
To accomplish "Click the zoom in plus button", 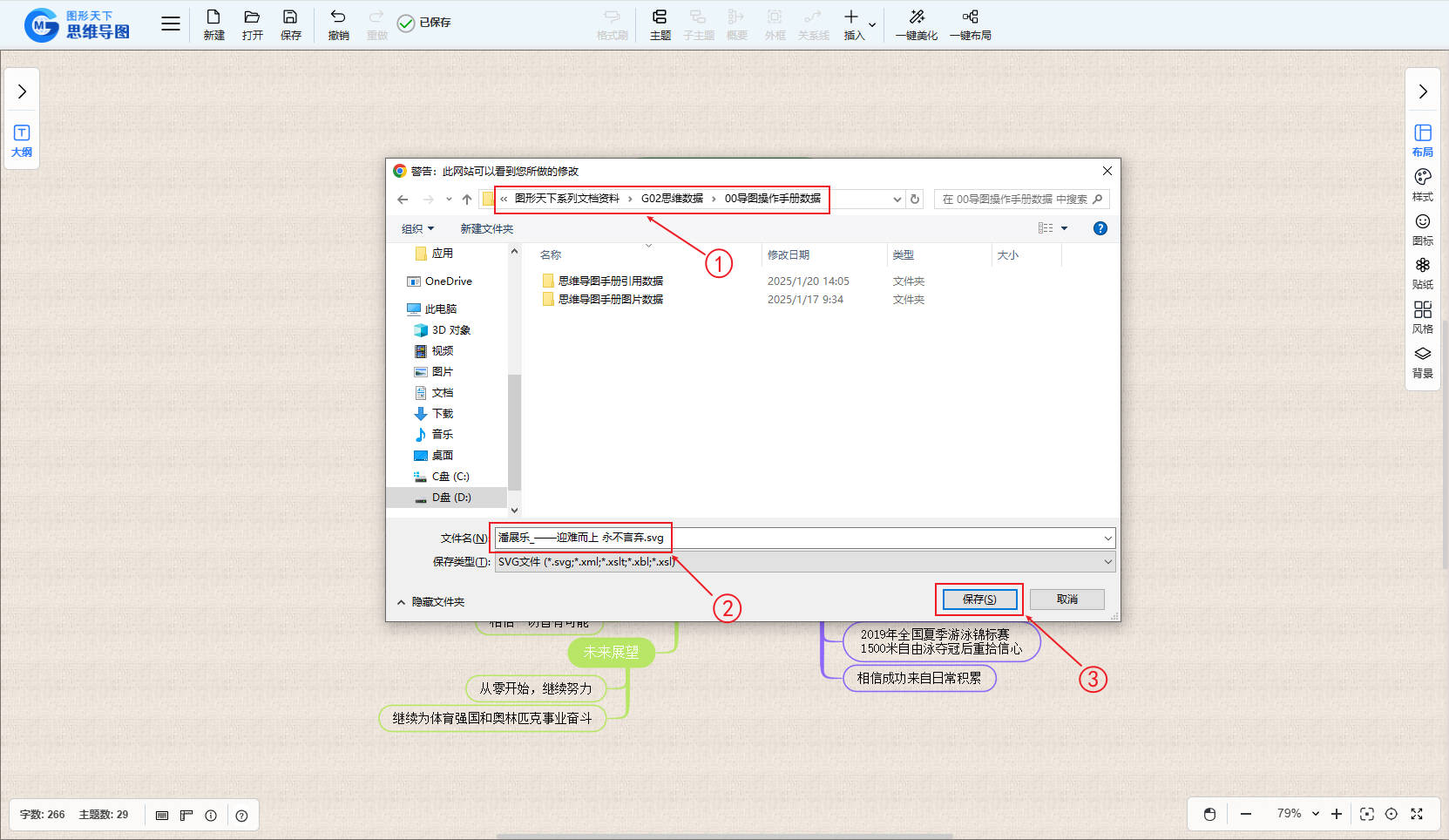I will coord(1337,814).
